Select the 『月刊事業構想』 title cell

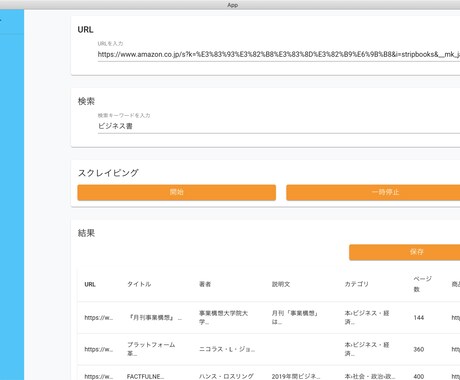(154, 318)
